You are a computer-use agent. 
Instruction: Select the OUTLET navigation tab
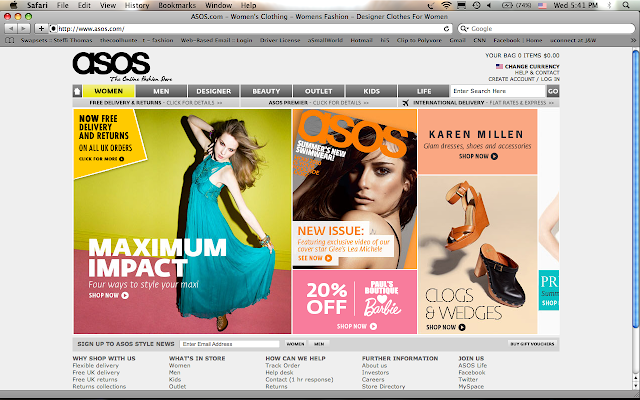click(318, 91)
